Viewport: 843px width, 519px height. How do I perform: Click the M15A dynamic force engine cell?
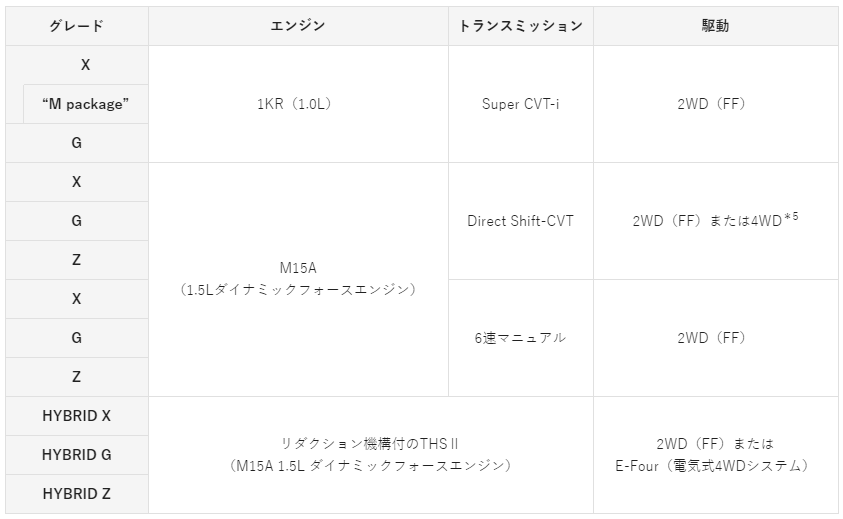pyautogui.click(x=298, y=279)
